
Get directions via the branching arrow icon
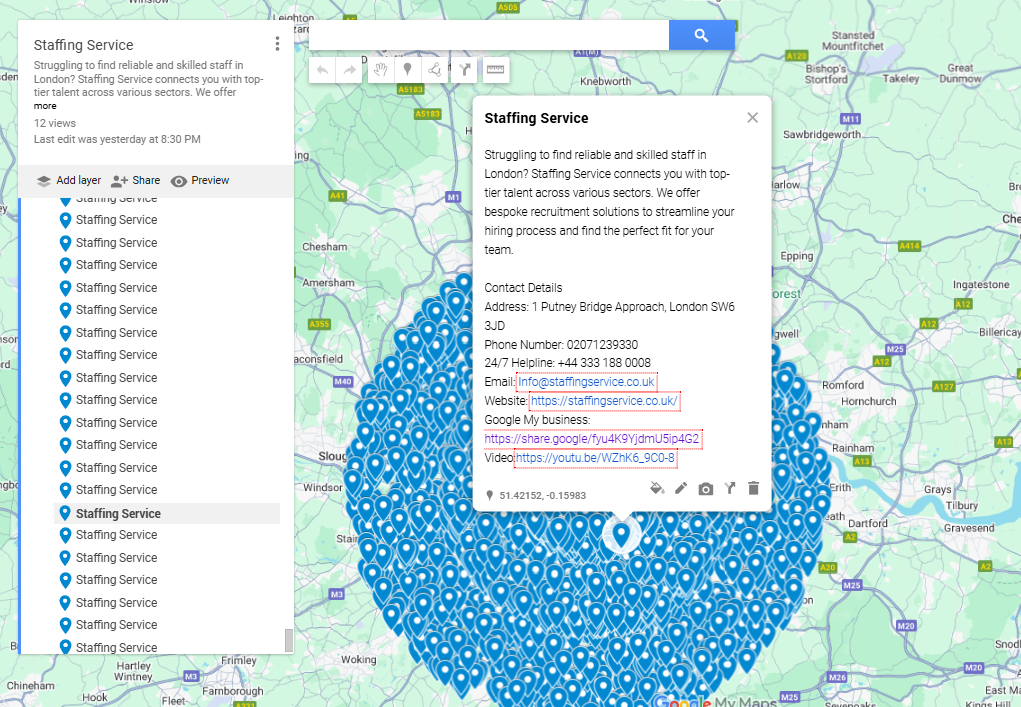(x=730, y=488)
